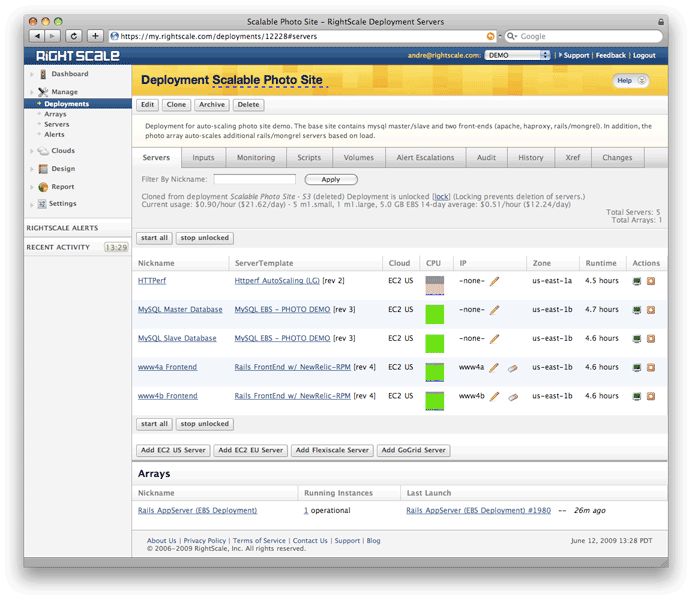Expand the Dashboard tree arrow
This screenshot has height=600, width=692.
(32, 75)
